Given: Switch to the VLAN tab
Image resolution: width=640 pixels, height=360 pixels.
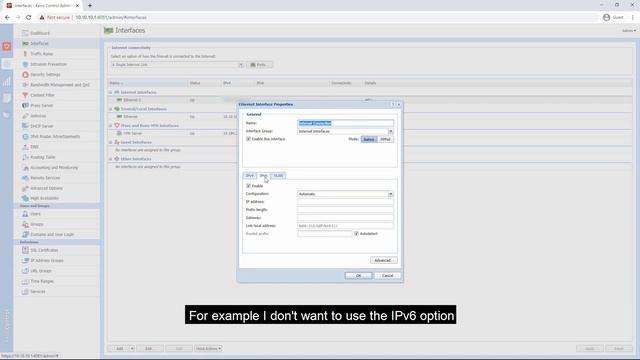Looking at the screenshot, I should click(x=278, y=176).
